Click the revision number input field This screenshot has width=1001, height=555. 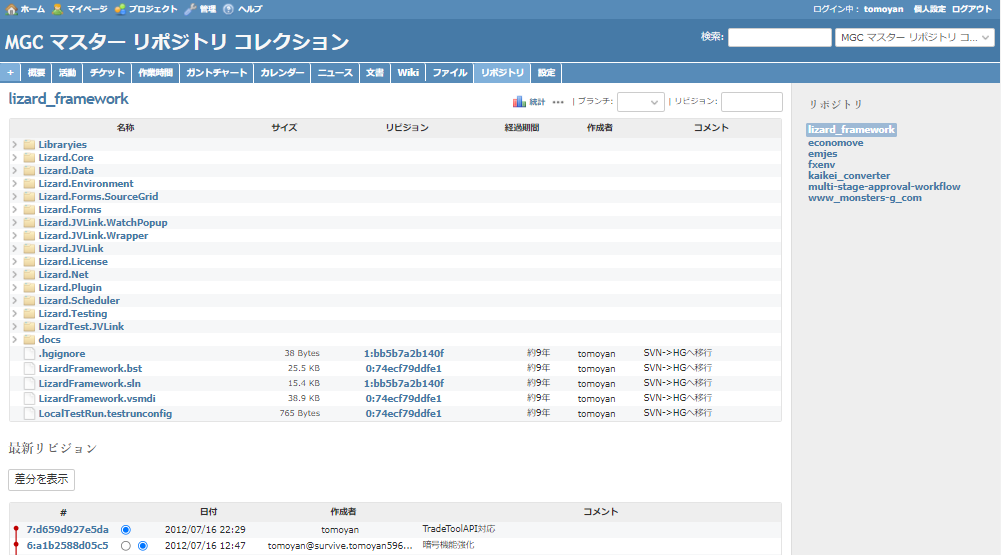coord(751,102)
